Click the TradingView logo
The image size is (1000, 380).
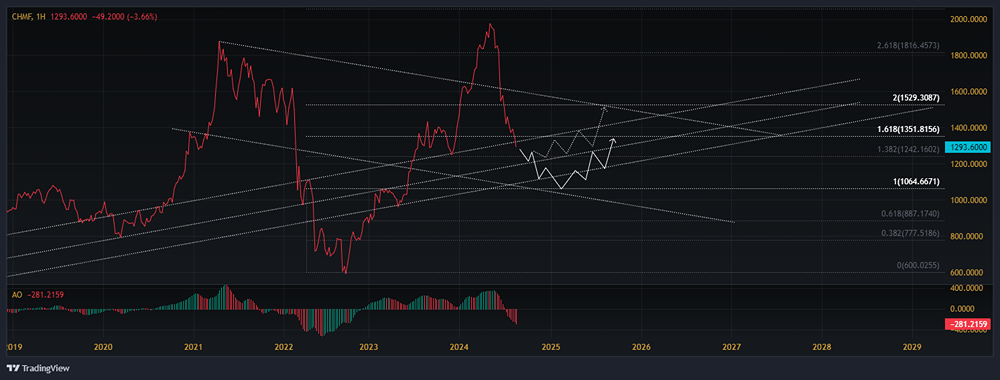[x=38, y=368]
